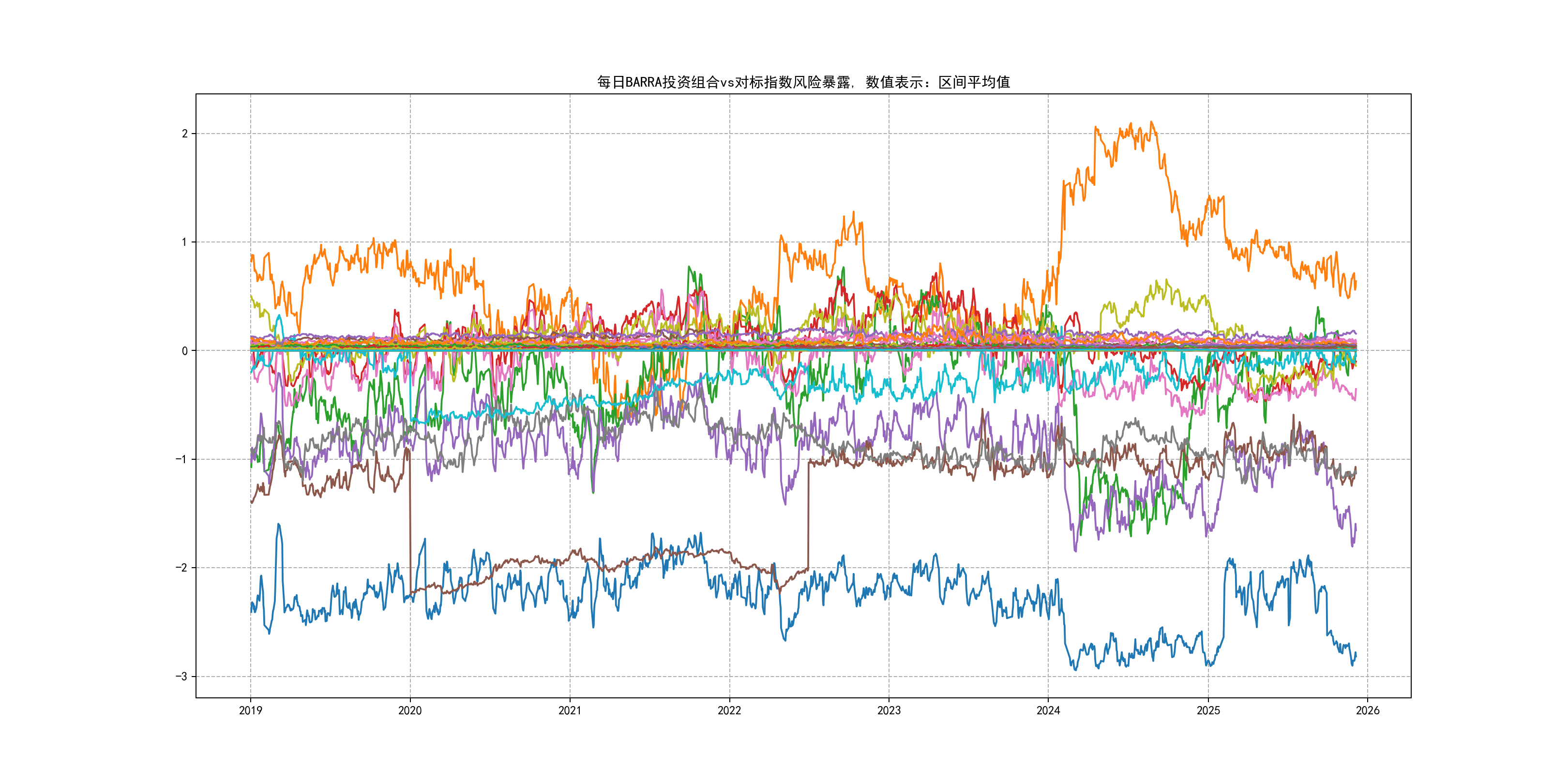Click the 2024 x-axis tick label
The height and width of the screenshot is (784, 1568).
tap(1048, 710)
